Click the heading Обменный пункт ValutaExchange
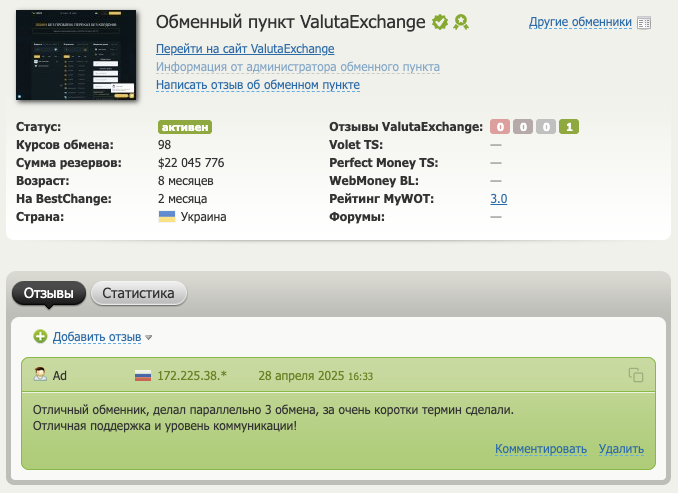Viewport: 678px width, 493px height. (x=291, y=22)
